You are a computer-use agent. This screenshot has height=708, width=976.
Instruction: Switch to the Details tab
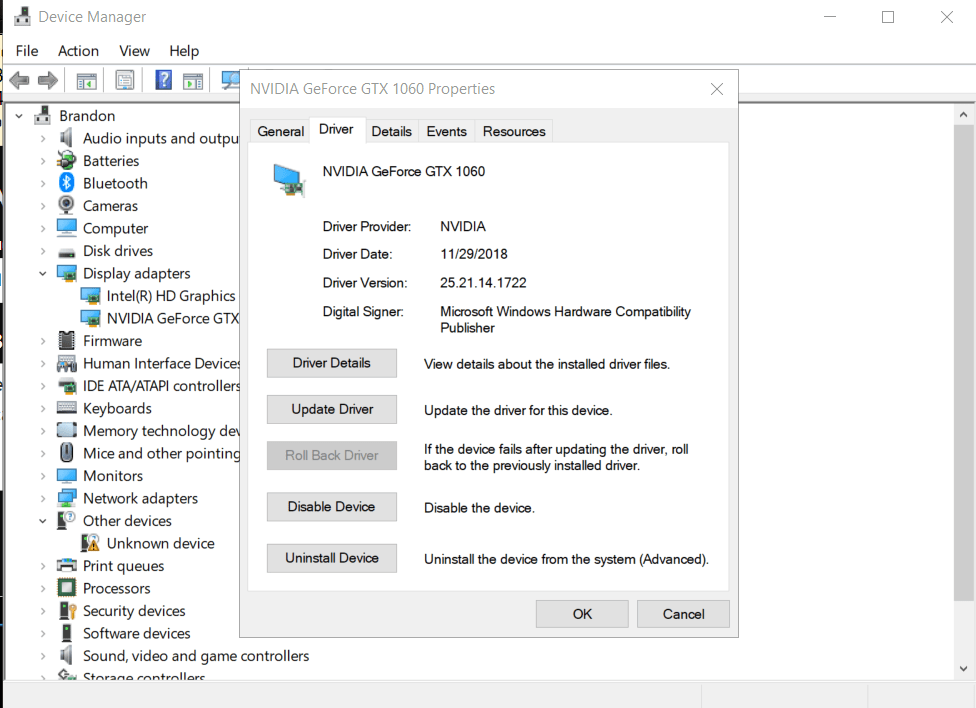392,131
